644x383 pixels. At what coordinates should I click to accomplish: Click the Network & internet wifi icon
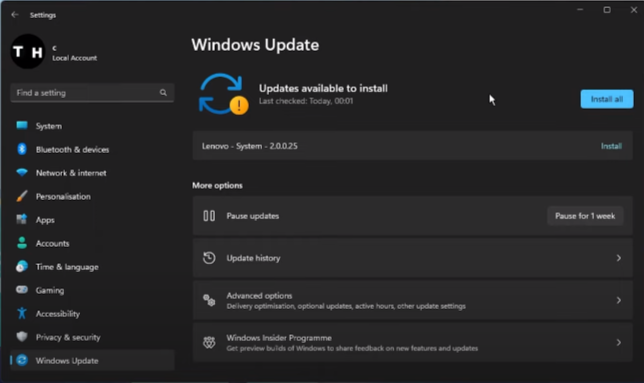click(22, 172)
